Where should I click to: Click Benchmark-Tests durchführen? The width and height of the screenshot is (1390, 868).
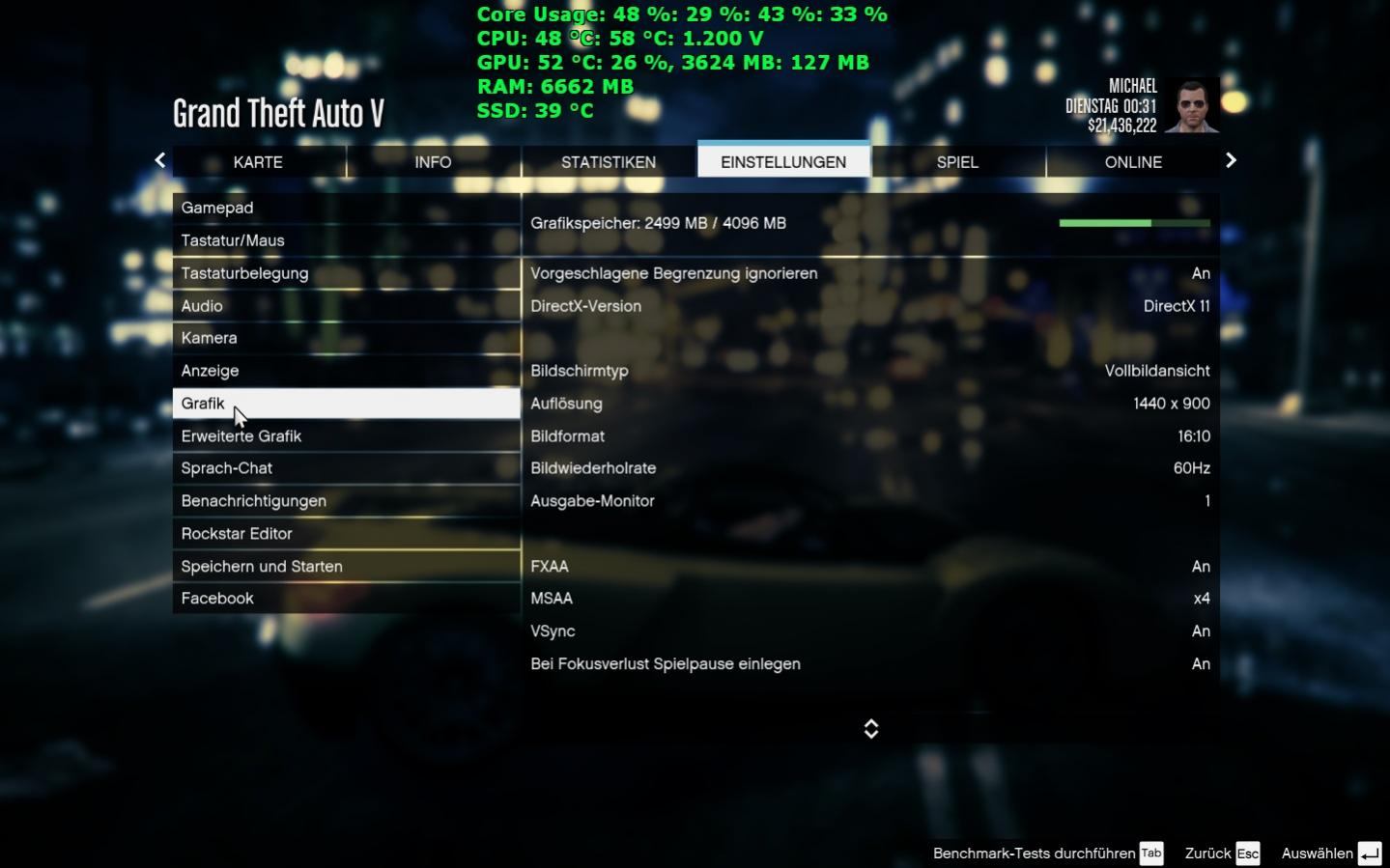1034,854
